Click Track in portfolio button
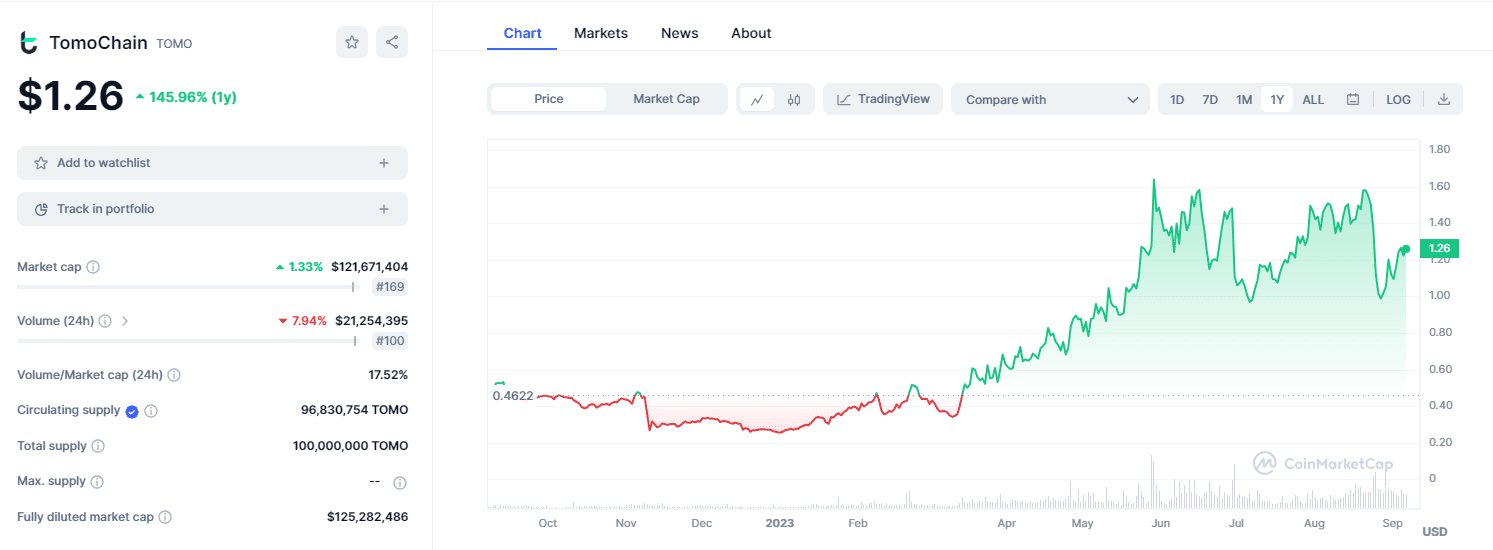Image resolution: width=1493 pixels, height=550 pixels. coord(212,209)
